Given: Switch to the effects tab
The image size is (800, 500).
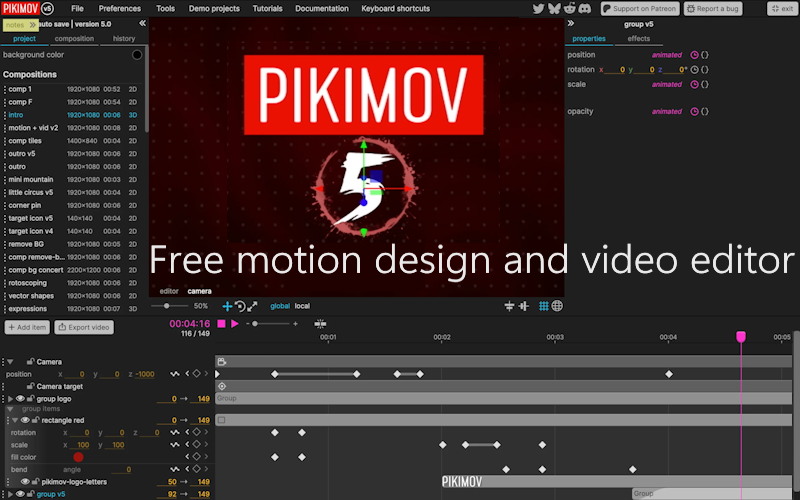Looking at the screenshot, I should [x=638, y=39].
